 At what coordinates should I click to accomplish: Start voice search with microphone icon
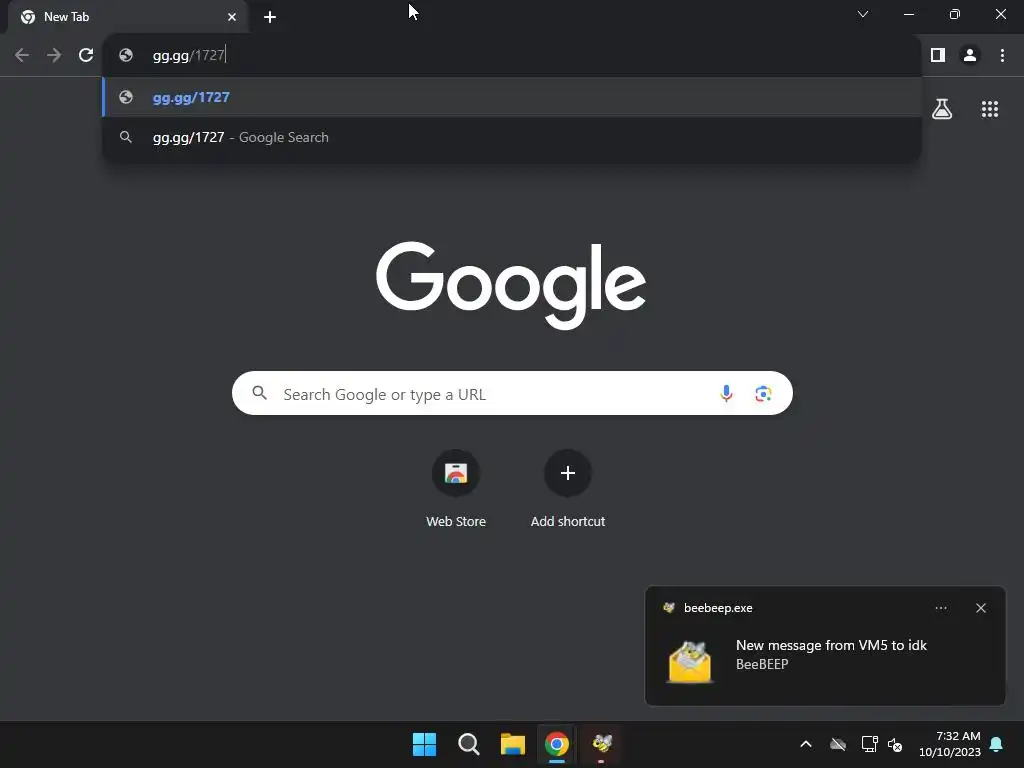coord(726,394)
